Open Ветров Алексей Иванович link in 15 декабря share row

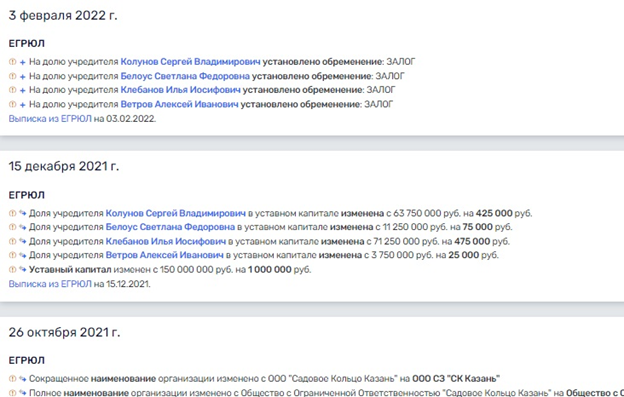[165, 255]
